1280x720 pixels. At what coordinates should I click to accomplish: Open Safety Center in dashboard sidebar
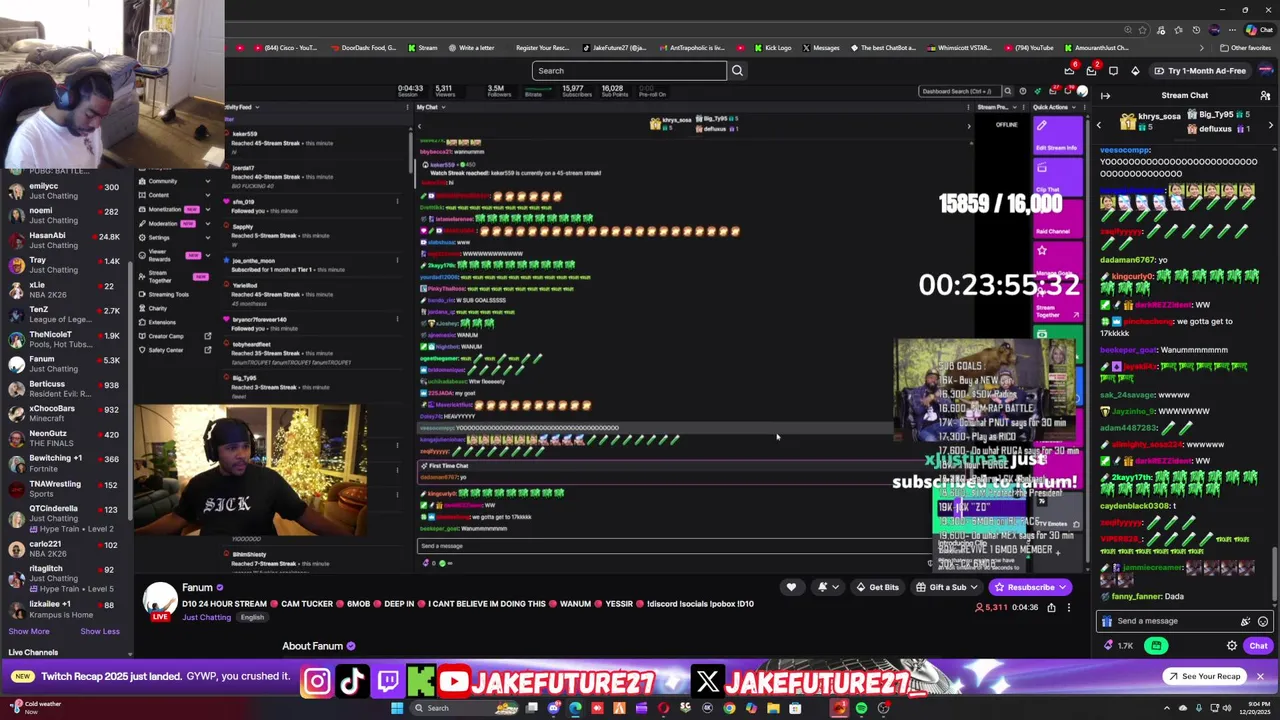coord(166,350)
